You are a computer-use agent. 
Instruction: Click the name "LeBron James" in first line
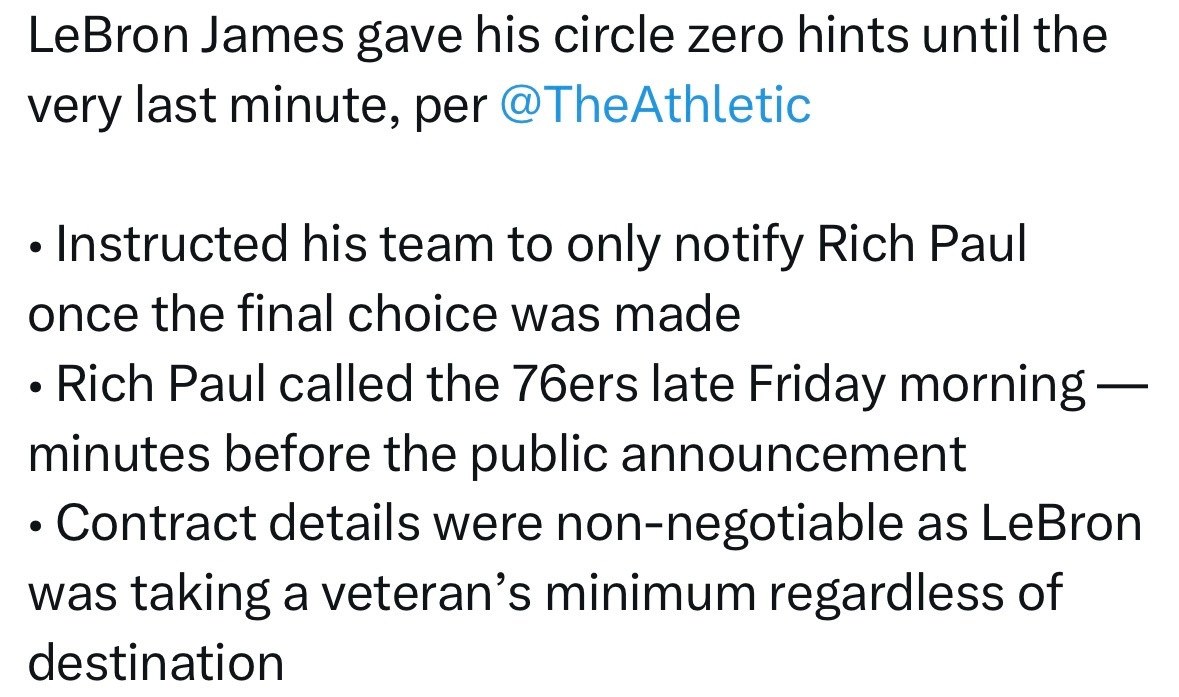point(186,35)
